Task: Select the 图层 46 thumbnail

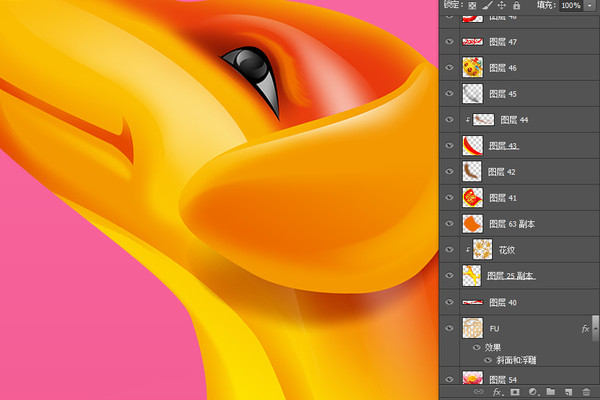Action: click(x=472, y=67)
